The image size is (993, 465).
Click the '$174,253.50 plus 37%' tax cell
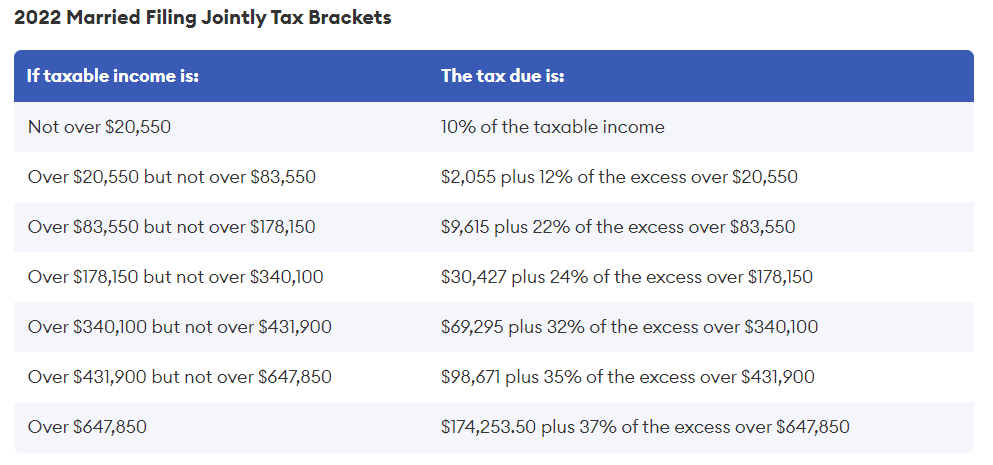645,427
